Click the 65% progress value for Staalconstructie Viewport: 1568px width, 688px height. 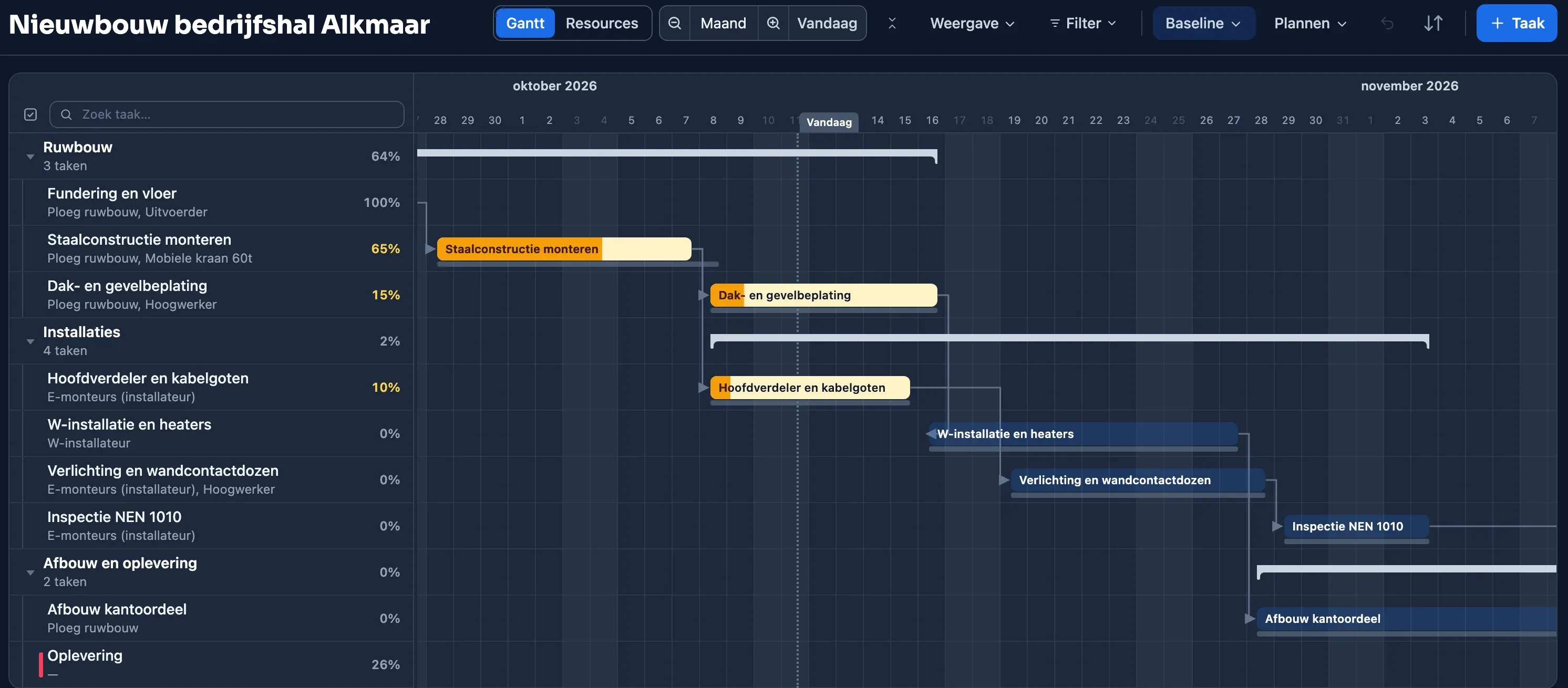point(385,249)
